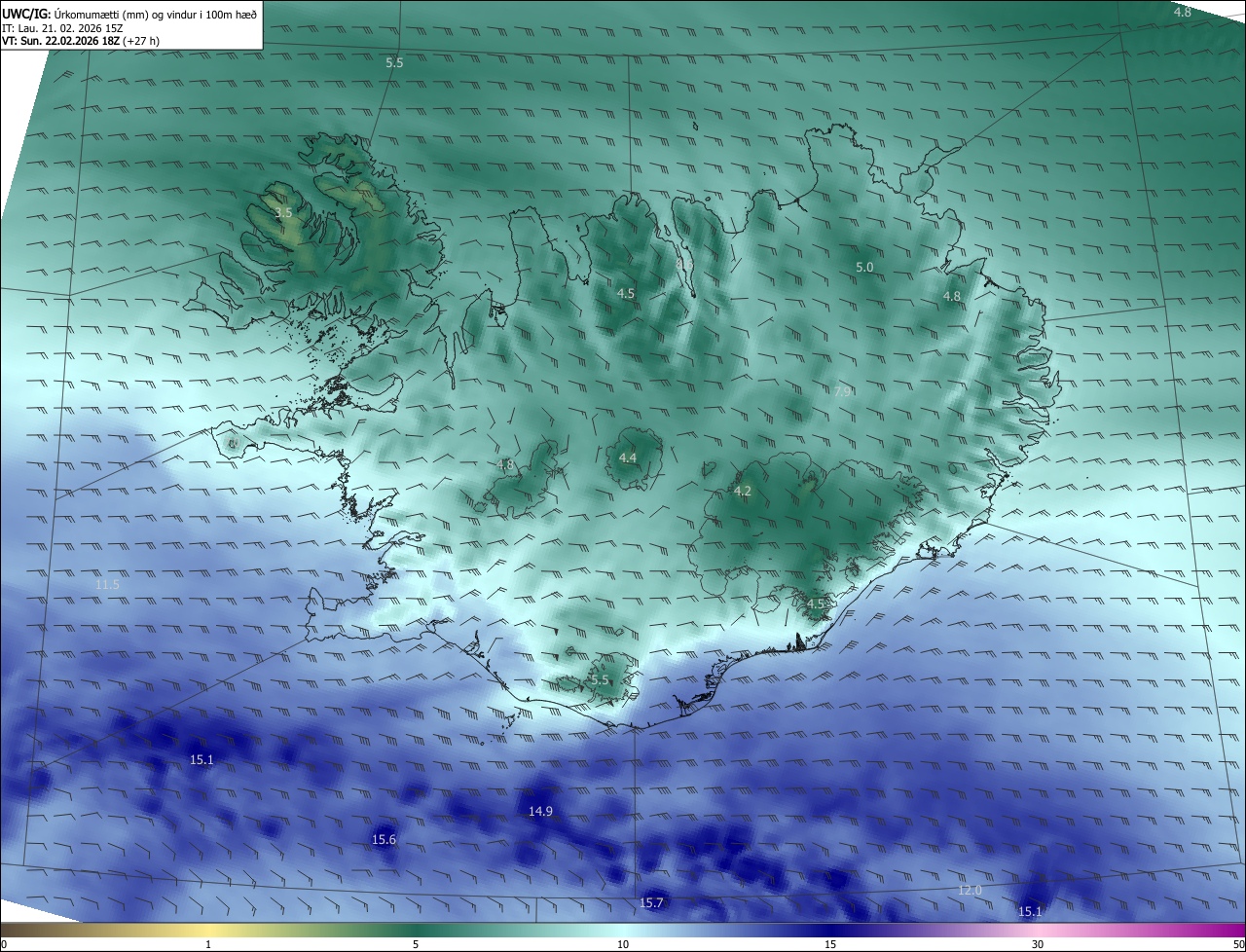Click the 4.2 value on Vatnajökull glacier
This screenshot has width=1246, height=952.
click(x=743, y=492)
